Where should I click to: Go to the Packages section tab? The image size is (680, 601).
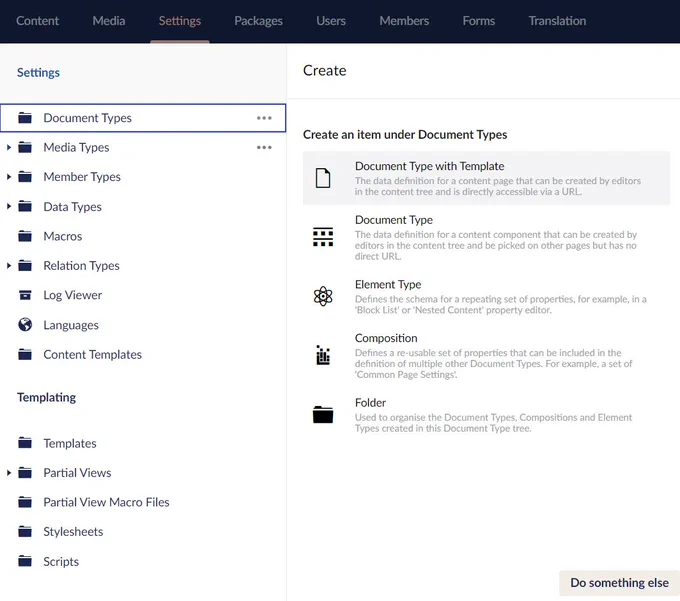pyautogui.click(x=258, y=21)
